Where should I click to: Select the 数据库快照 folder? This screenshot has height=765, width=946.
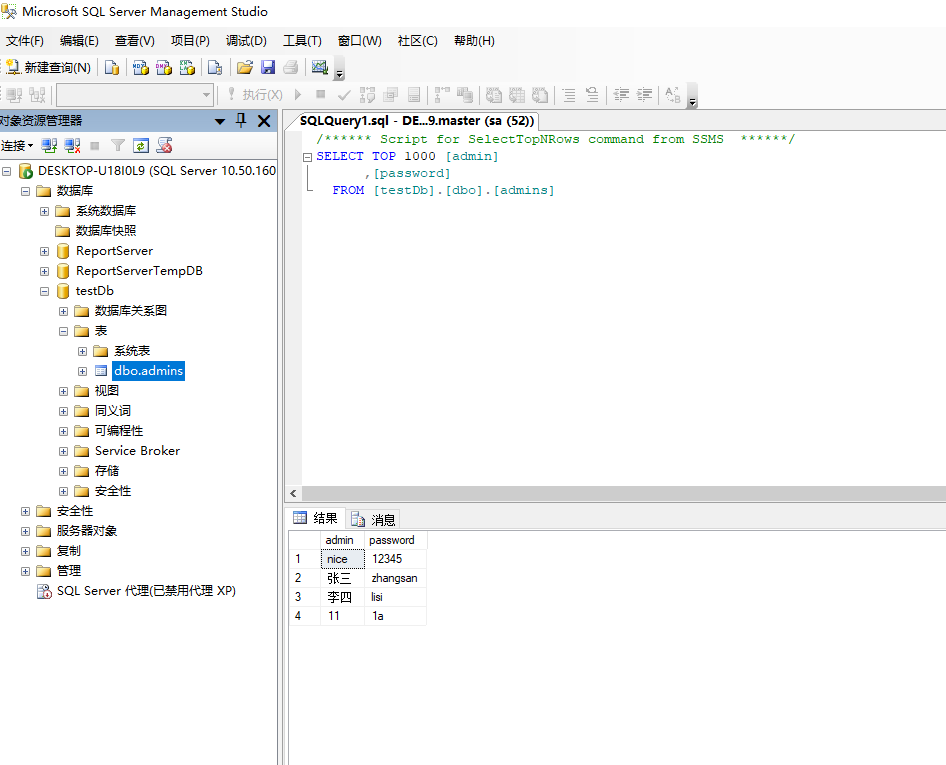106,230
